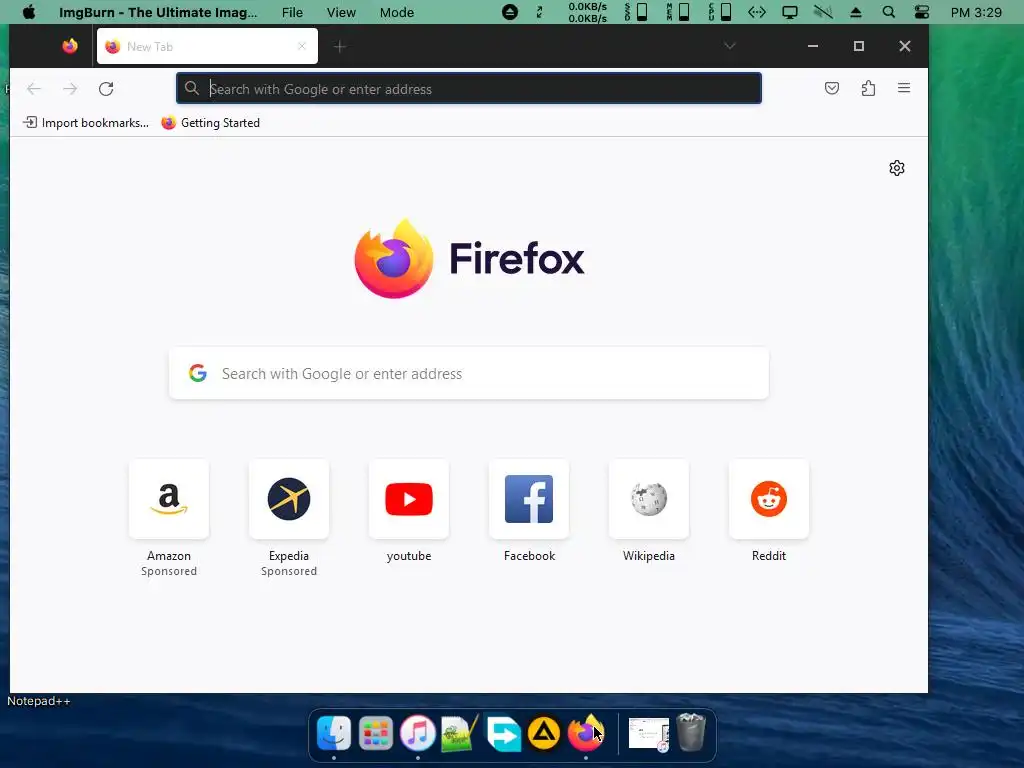Open Spotlight search in menu bar
1024x768 pixels.
coord(888,12)
